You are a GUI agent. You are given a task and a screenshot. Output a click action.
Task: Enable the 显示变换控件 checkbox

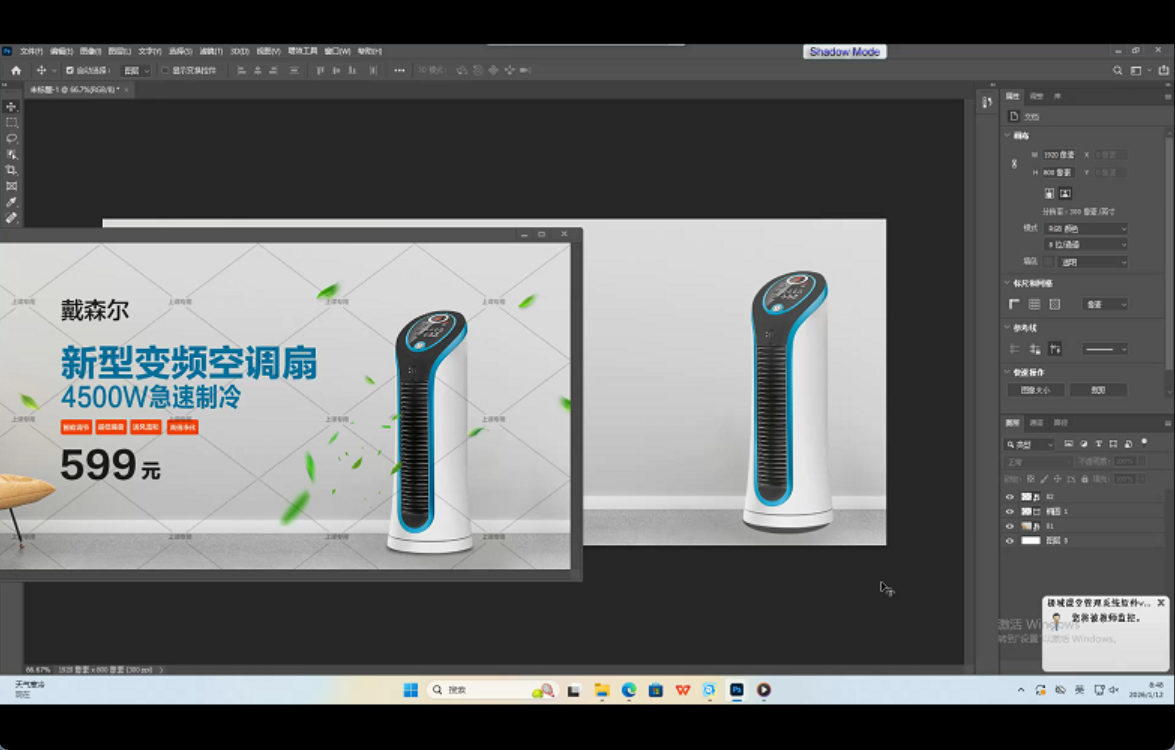166,71
